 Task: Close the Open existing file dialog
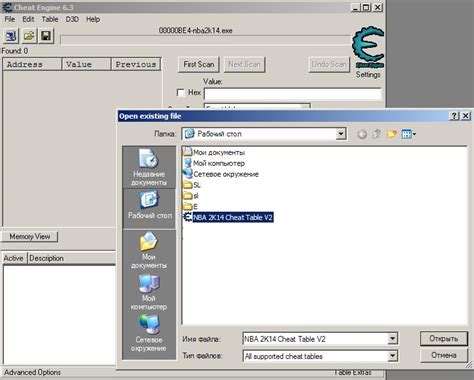click(466, 116)
